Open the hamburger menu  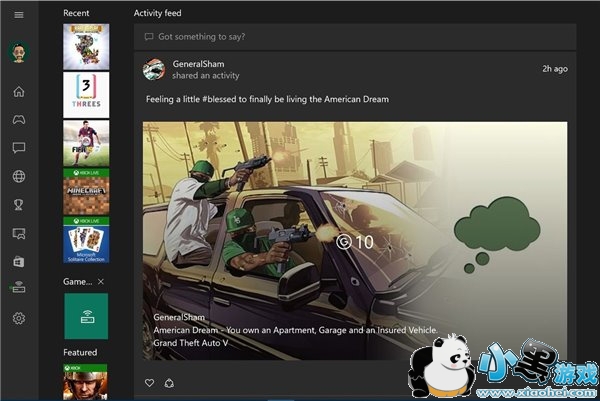coord(19,15)
